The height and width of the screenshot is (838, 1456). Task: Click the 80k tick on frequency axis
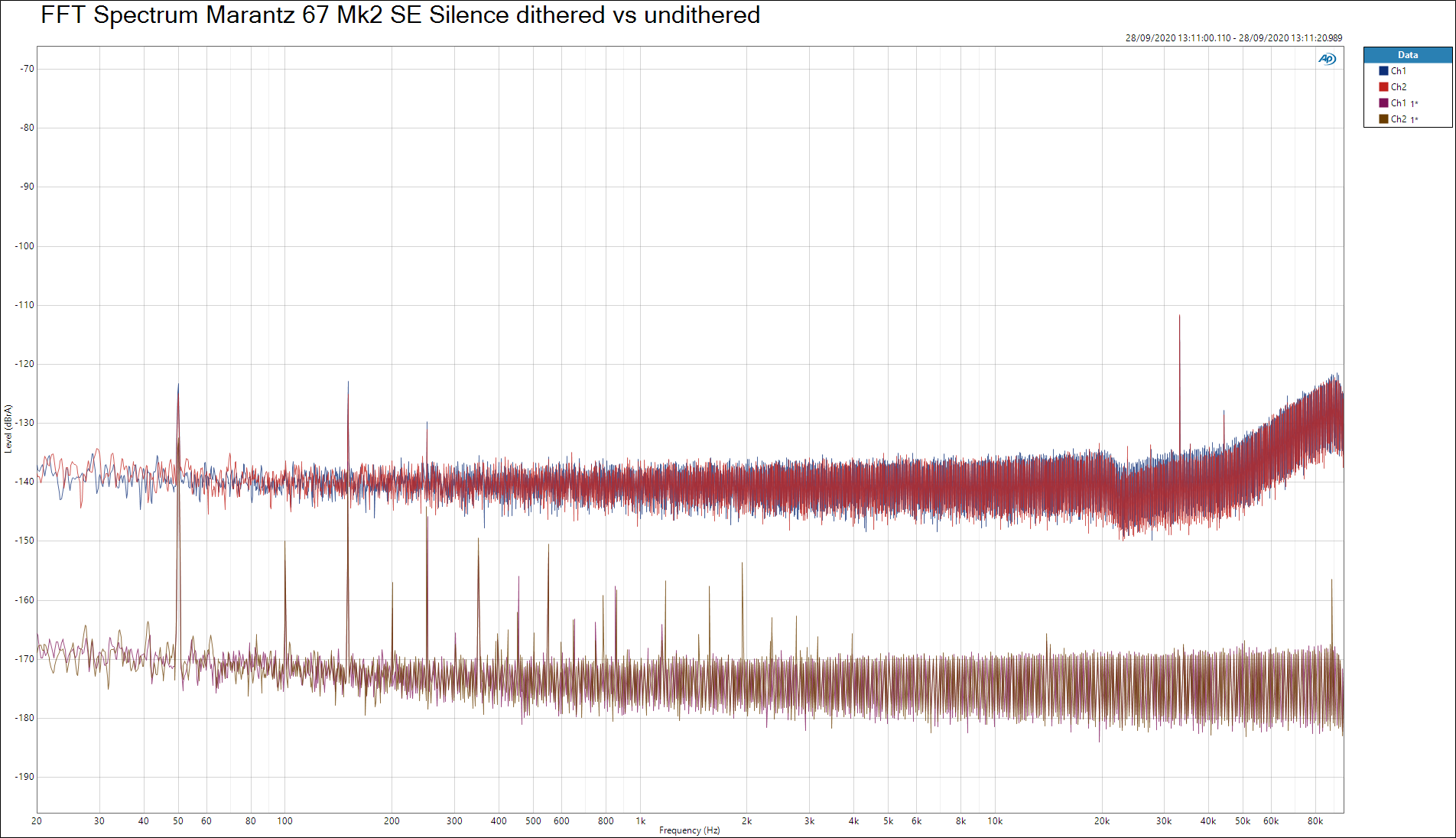point(1315,821)
